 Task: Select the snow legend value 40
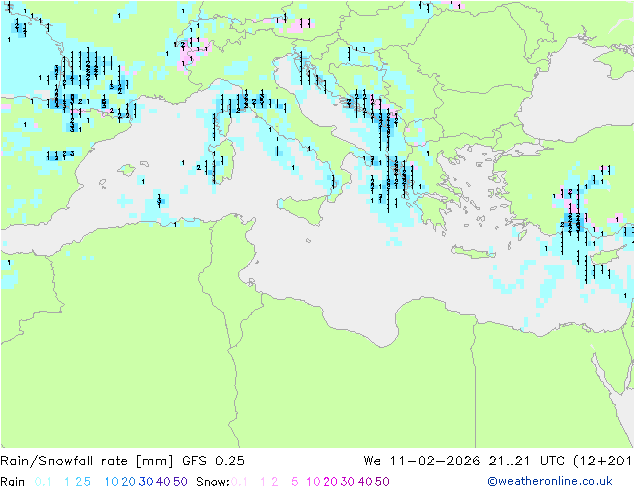(365, 482)
